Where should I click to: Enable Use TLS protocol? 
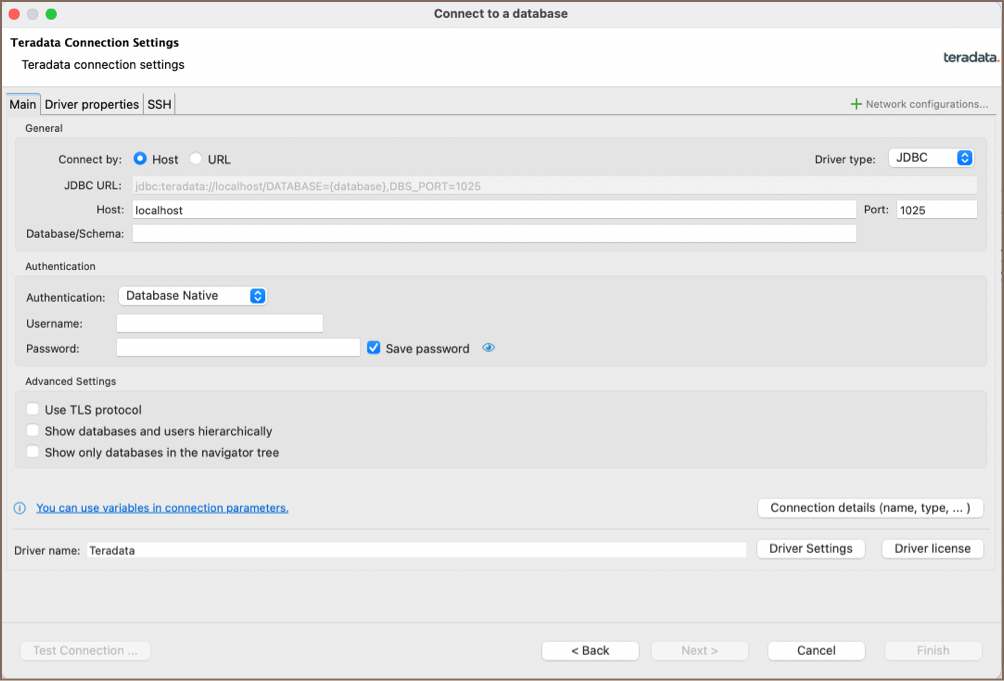[33, 410]
